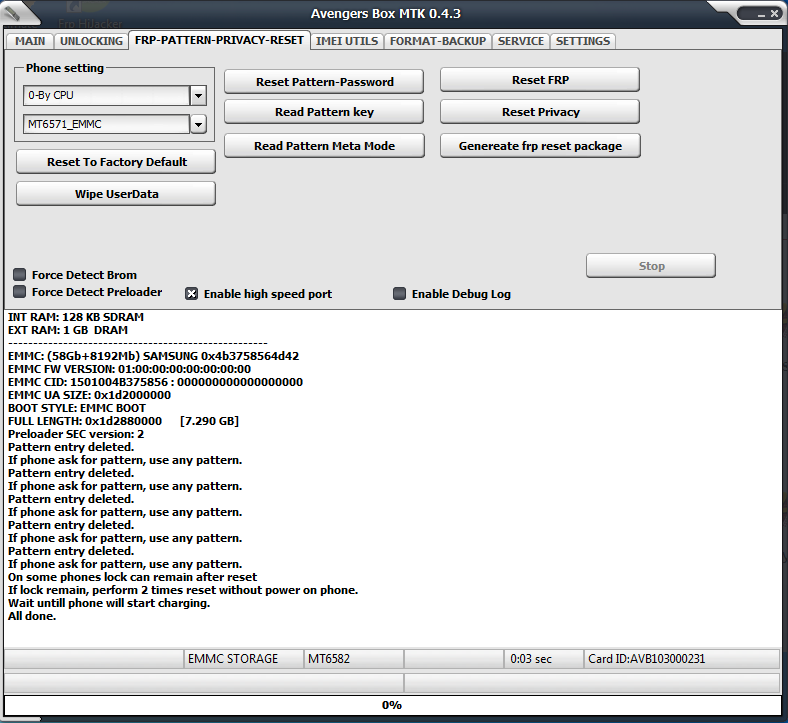Enable Force Detect Brom checkbox
The image size is (788, 723).
click(x=20, y=274)
